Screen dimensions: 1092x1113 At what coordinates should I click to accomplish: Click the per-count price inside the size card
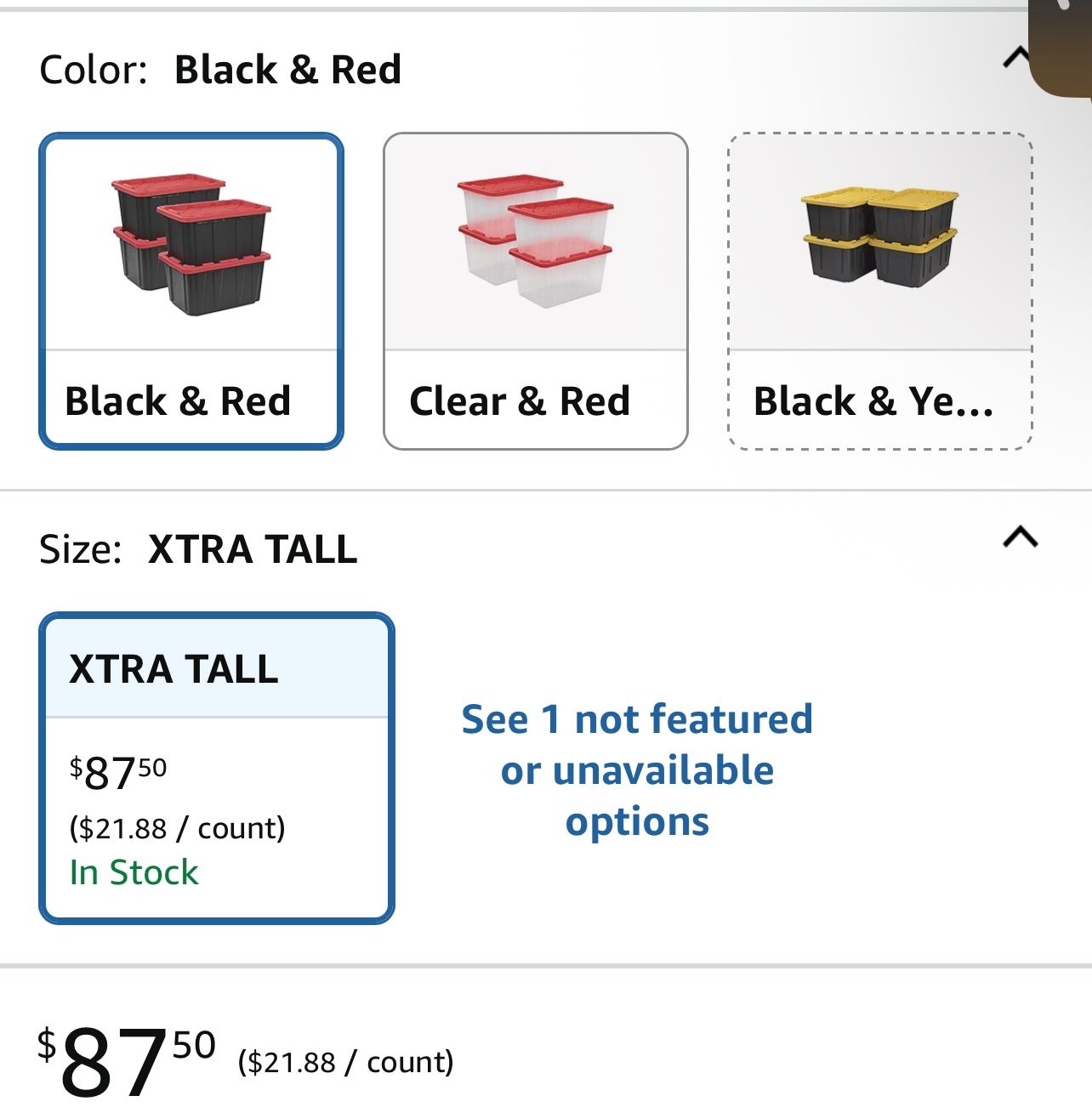pos(177,828)
